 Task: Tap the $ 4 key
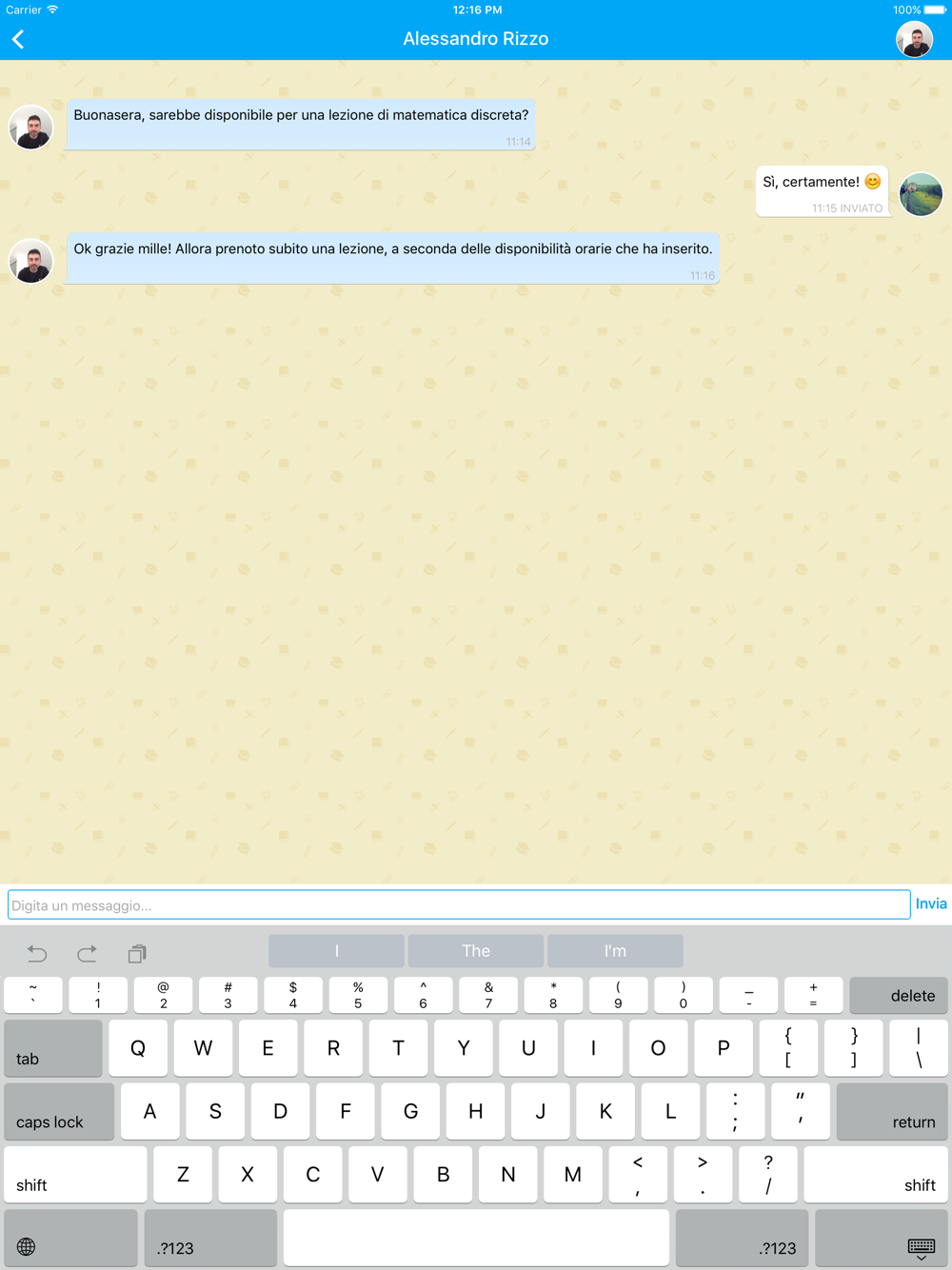293,995
